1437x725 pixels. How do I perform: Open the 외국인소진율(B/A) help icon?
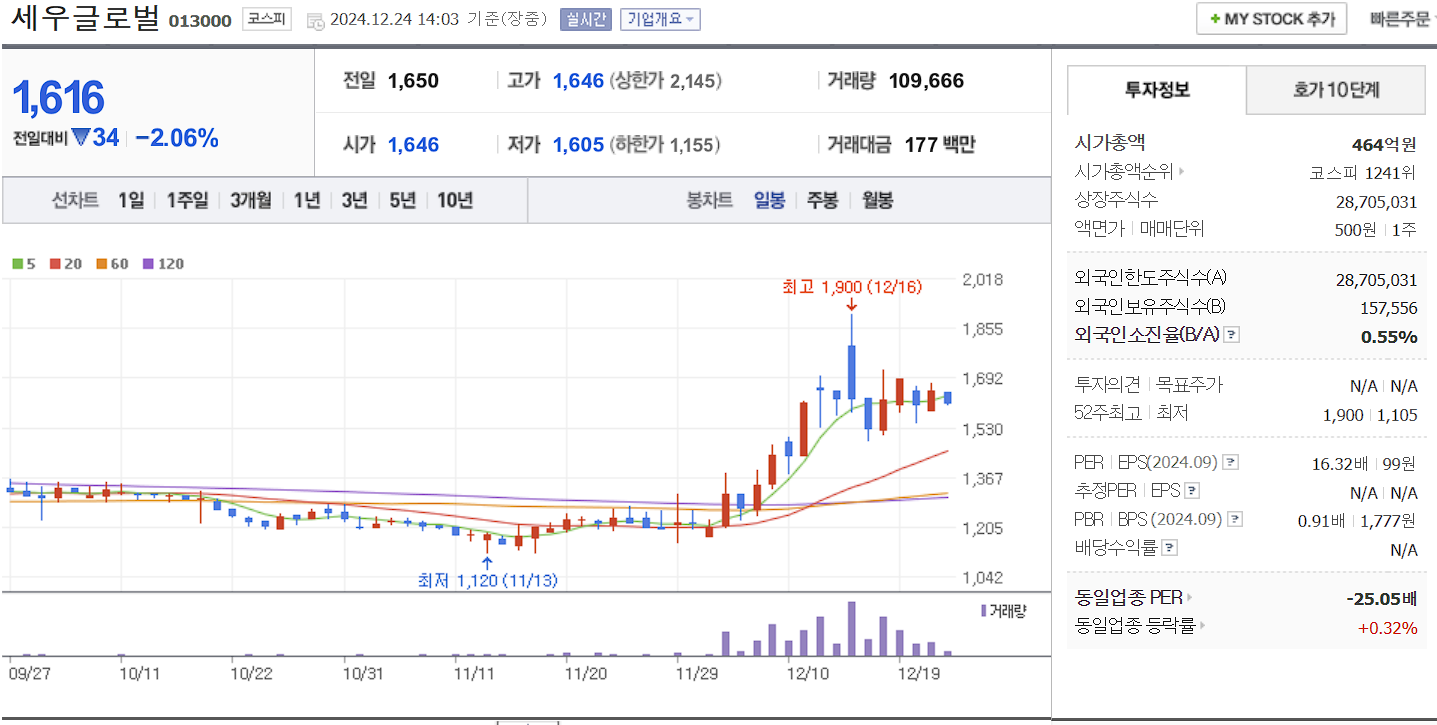point(1231,335)
